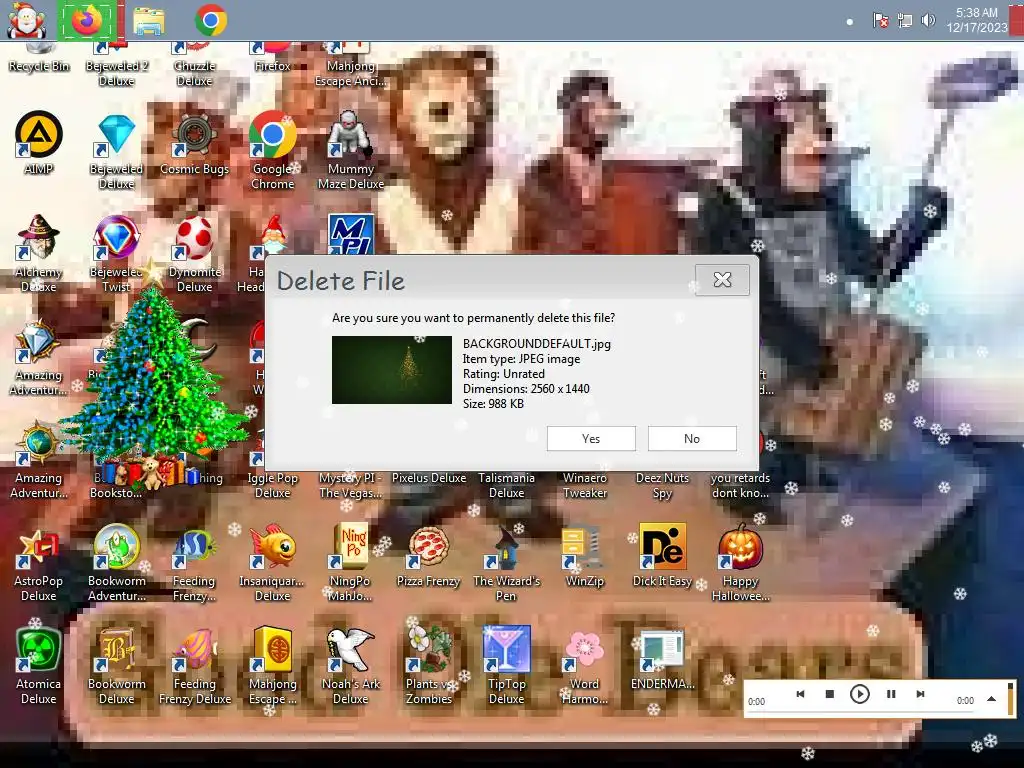
Task: Stop playback in the mini player
Action: pyautogui.click(x=829, y=694)
